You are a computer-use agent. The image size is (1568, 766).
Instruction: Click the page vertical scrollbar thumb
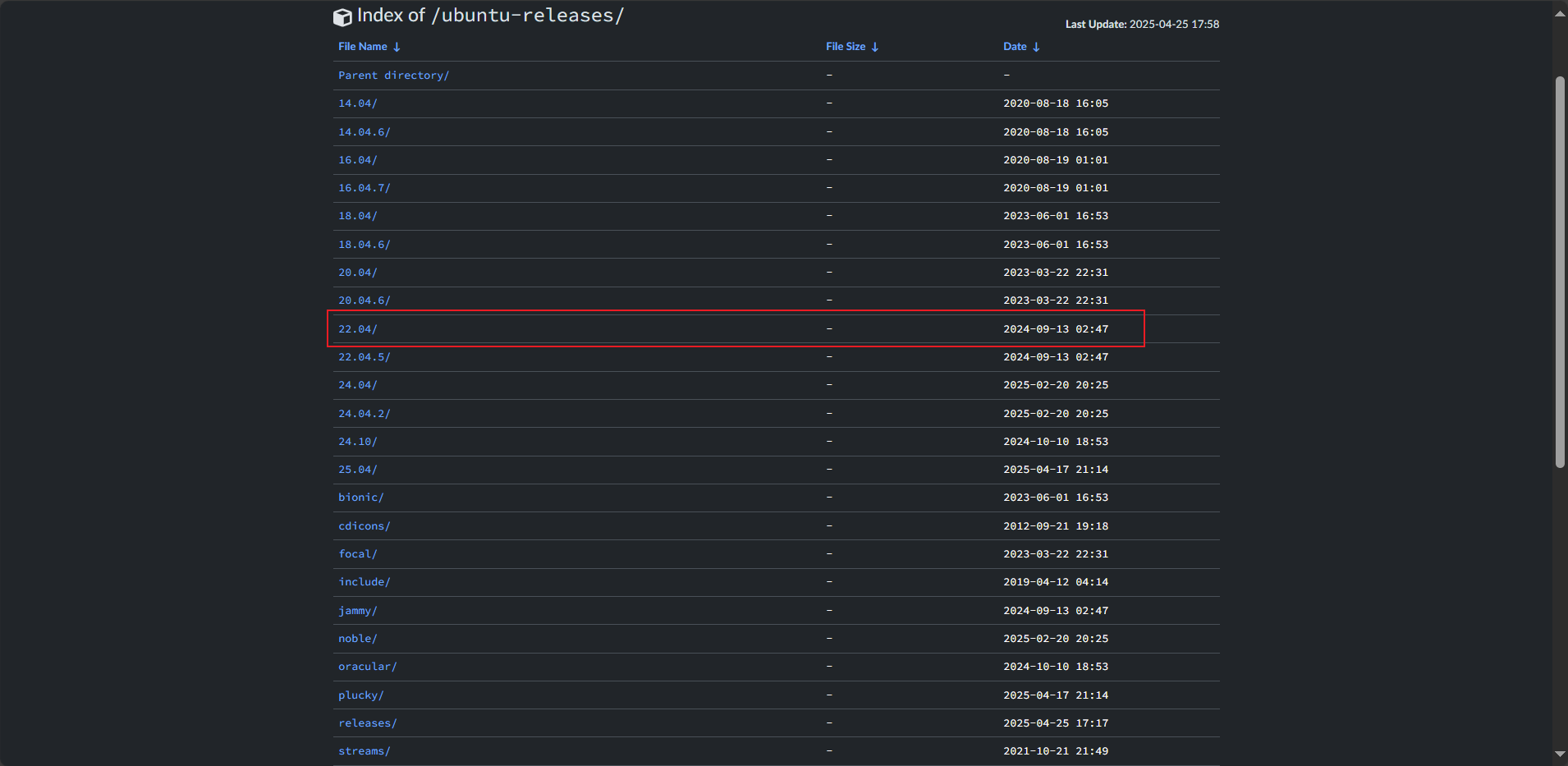coord(1560,272)
